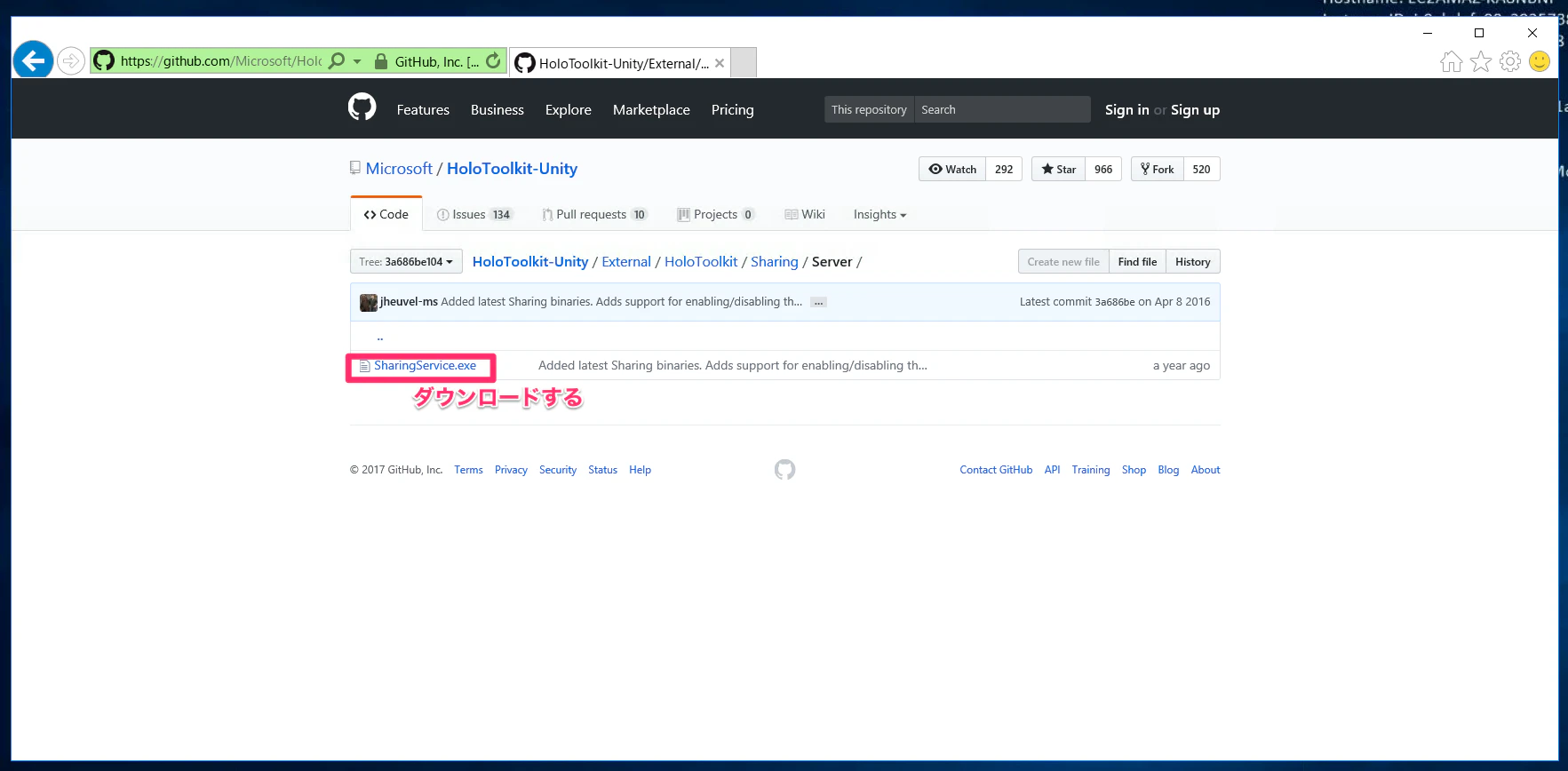This screenshot has width=1568, height=771.
Task: Open the Marketplace menu item
Action: pos(651,109)
